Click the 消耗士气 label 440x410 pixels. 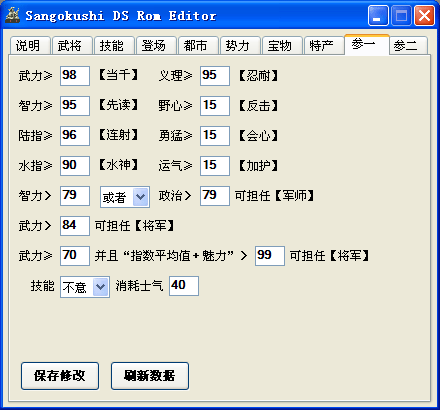139,286
